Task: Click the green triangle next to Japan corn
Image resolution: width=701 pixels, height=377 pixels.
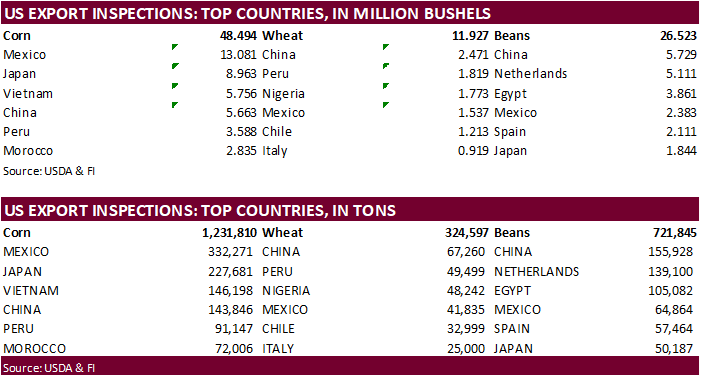Action: [x=175, y=66]
